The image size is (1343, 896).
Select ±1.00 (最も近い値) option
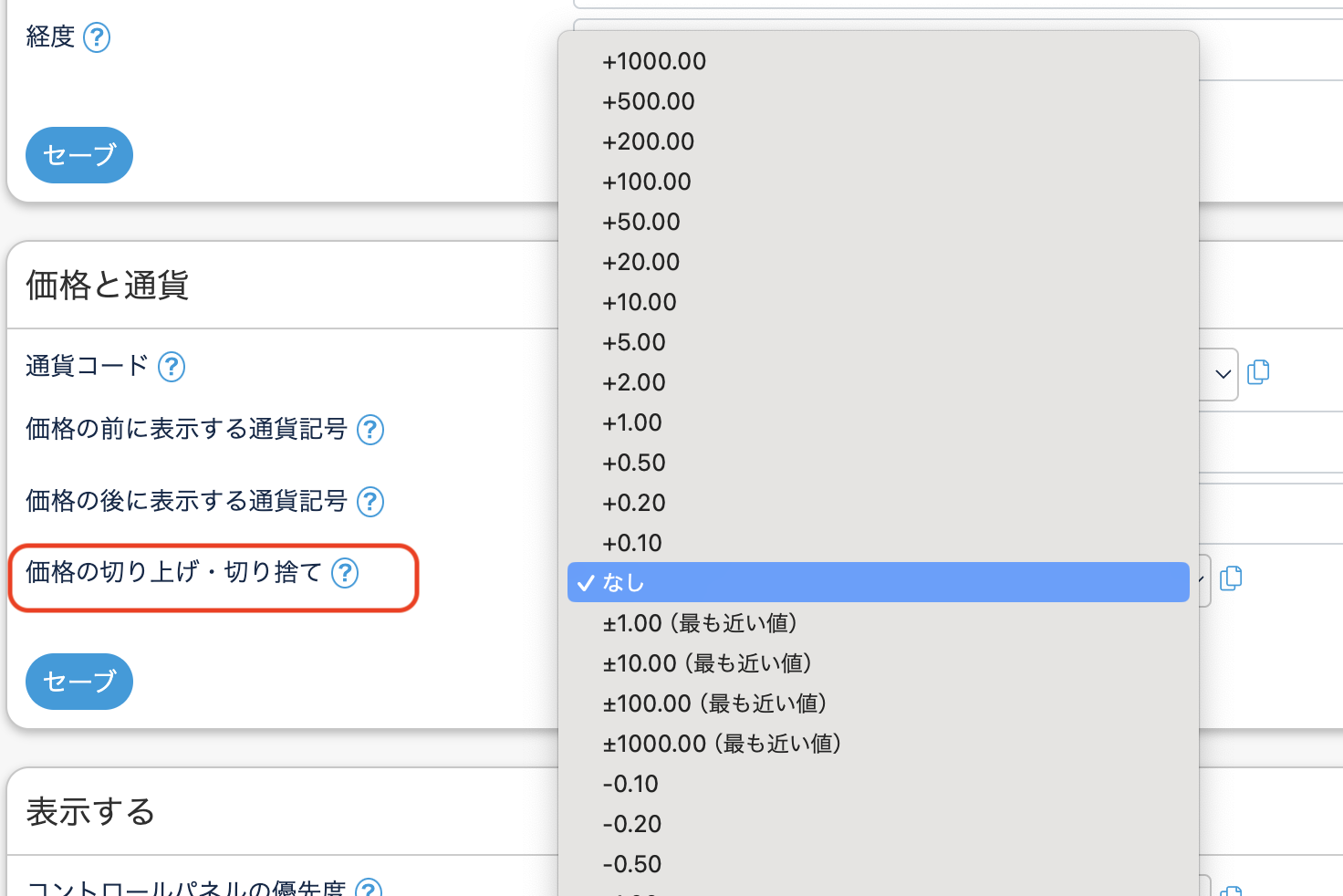(x=700, y=623)
